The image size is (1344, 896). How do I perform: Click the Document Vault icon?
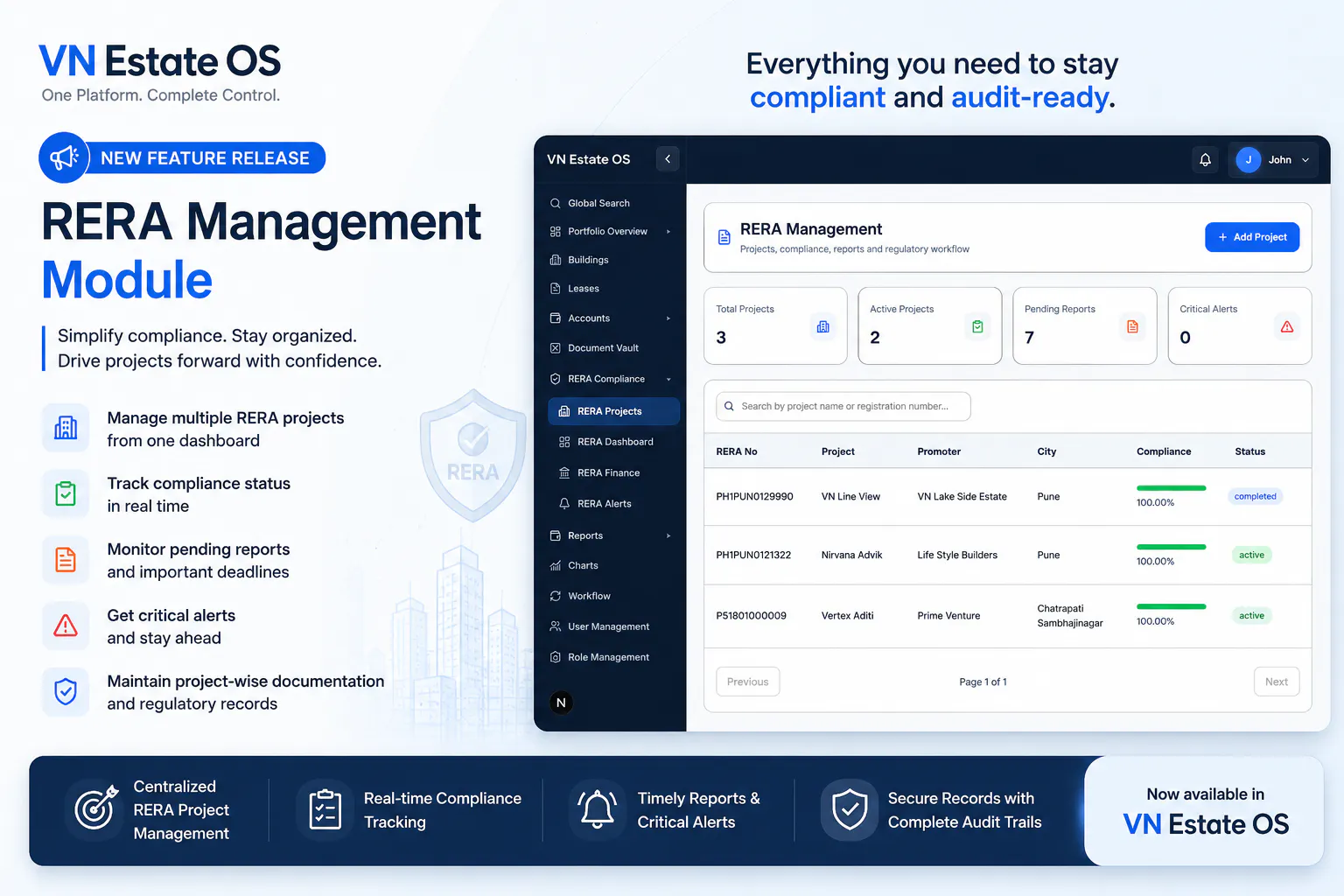pos(556,348)
